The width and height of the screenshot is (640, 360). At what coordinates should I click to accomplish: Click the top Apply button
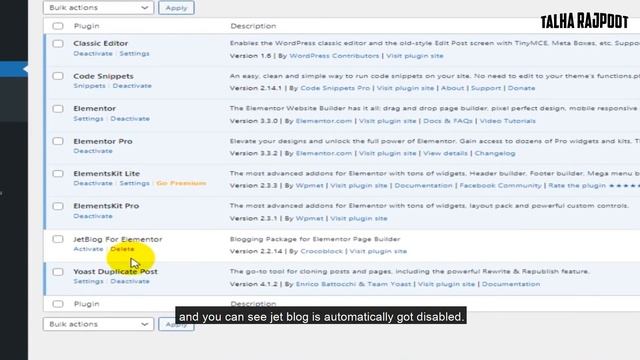(x=176, y=8)
